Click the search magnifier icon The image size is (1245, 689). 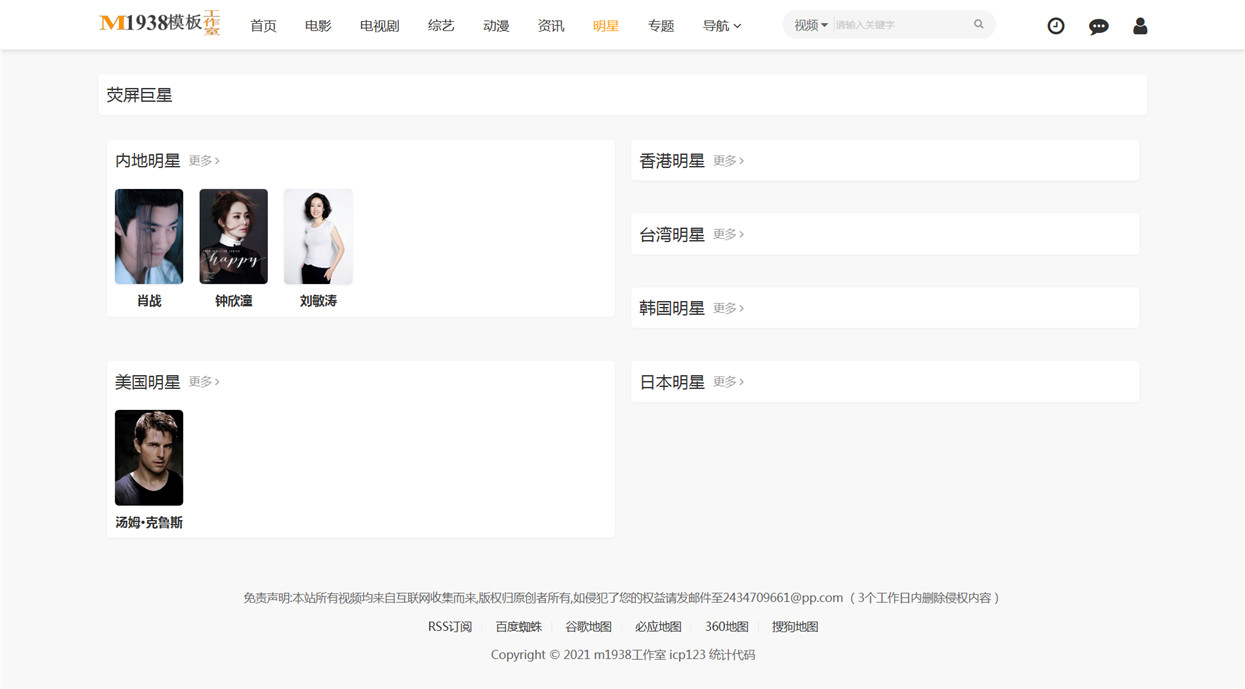pos(979,25)
